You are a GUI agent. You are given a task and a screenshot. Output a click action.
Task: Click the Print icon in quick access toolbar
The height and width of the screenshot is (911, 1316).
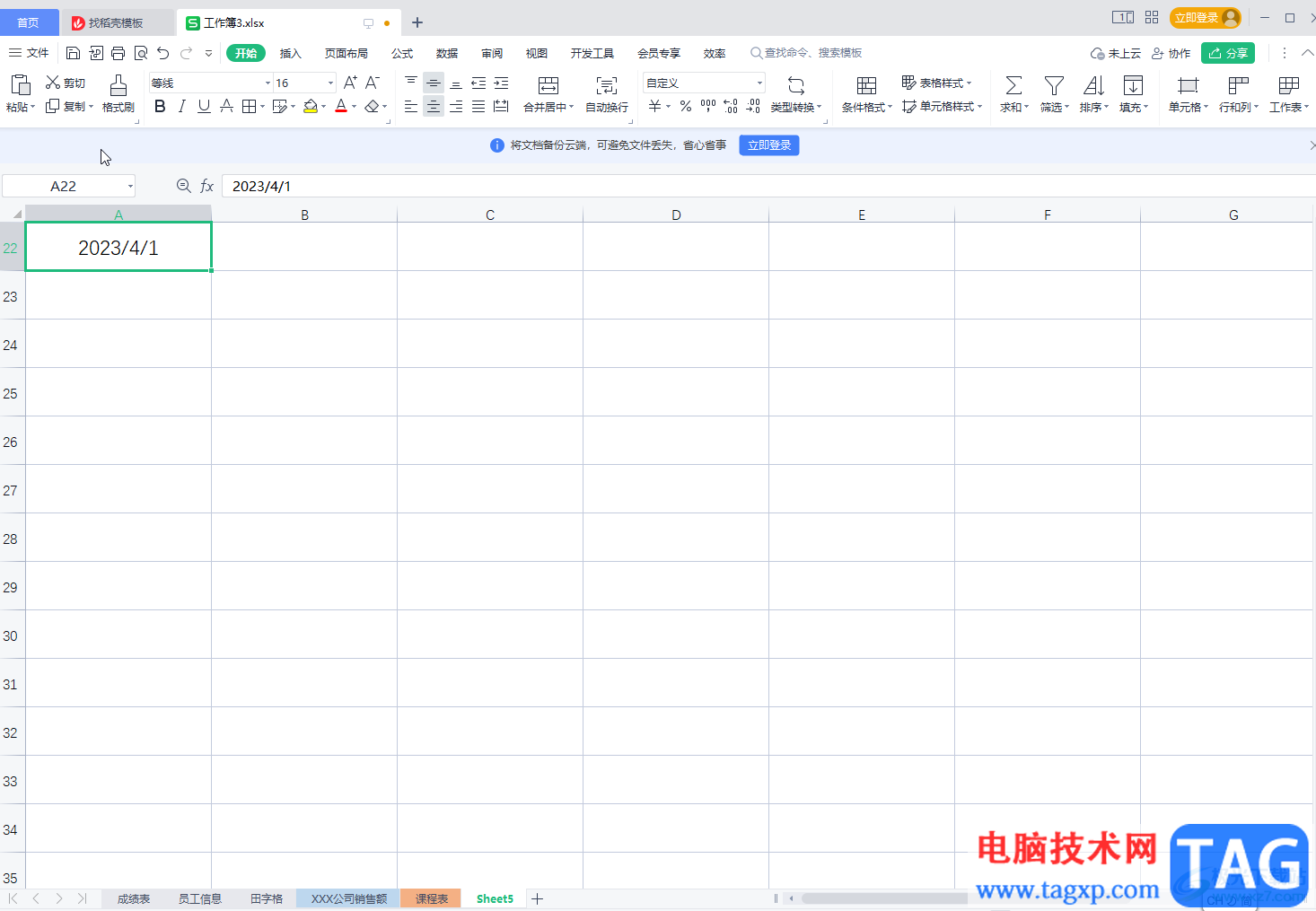pos(118,53)
